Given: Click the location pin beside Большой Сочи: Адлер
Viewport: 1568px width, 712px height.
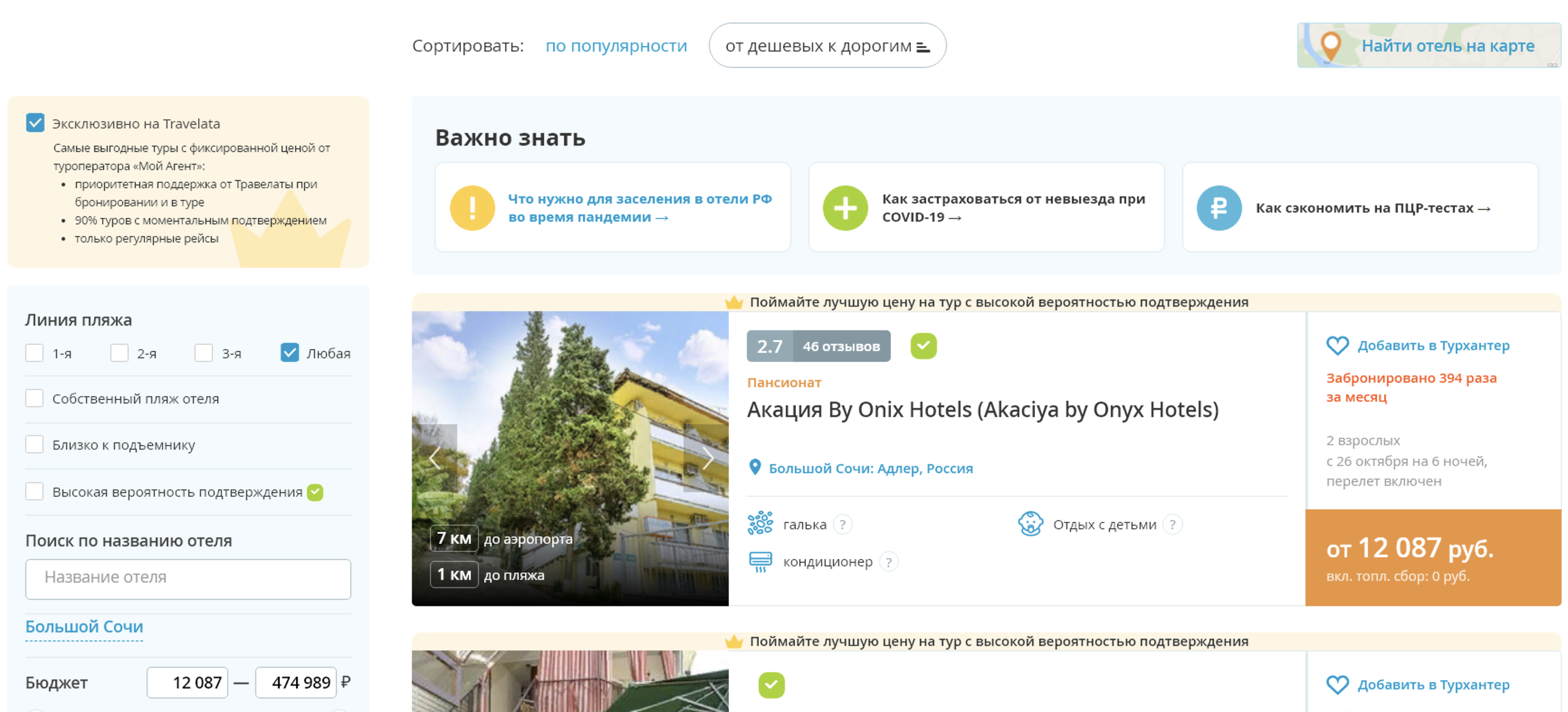Looking at the screenshot, I should [x=755, y=467].
